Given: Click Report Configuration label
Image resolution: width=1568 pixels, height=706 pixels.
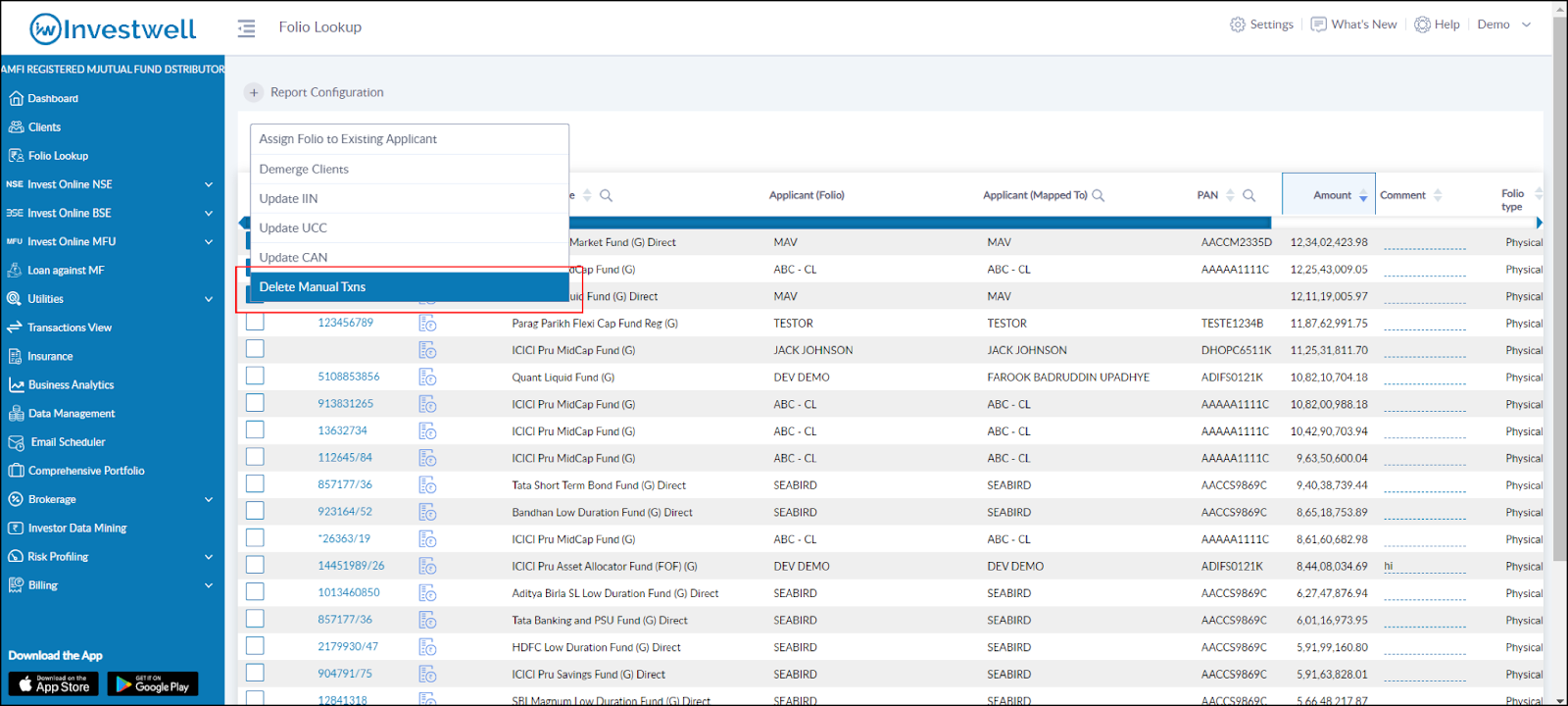Looking at the screenshot, I should point(327,92).
